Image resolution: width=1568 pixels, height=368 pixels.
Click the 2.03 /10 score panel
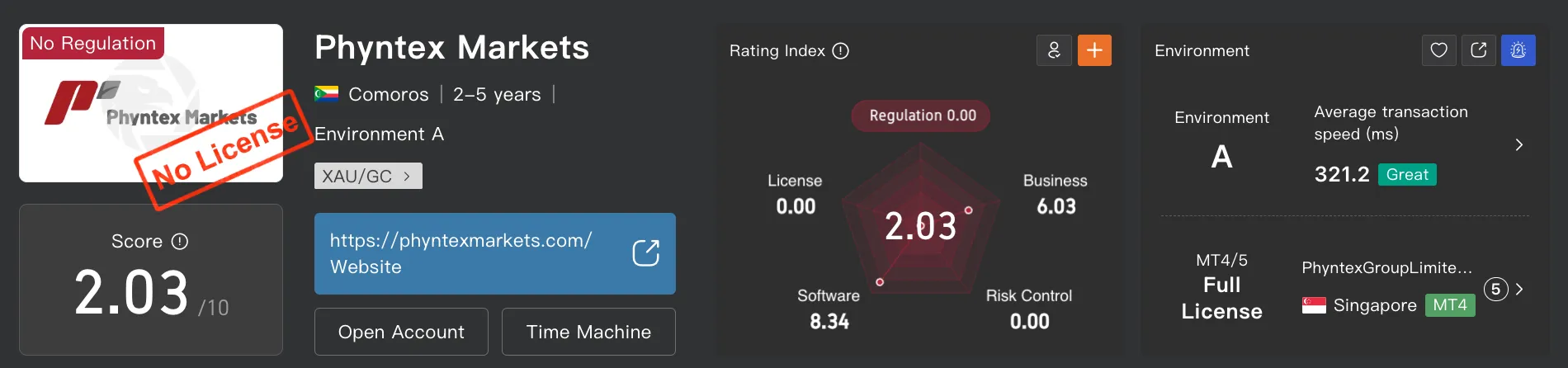coord(151,280)
